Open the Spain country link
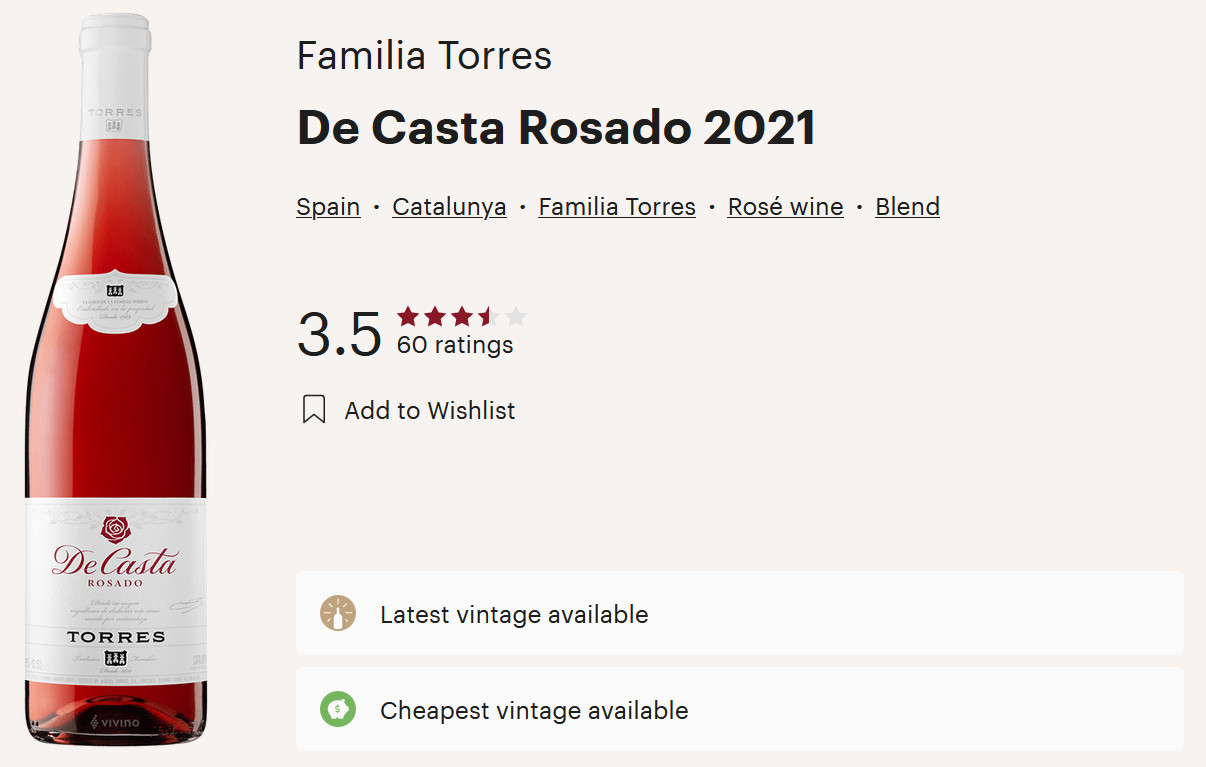This screenshot has width=1206, height=767. tap(328, 207)
